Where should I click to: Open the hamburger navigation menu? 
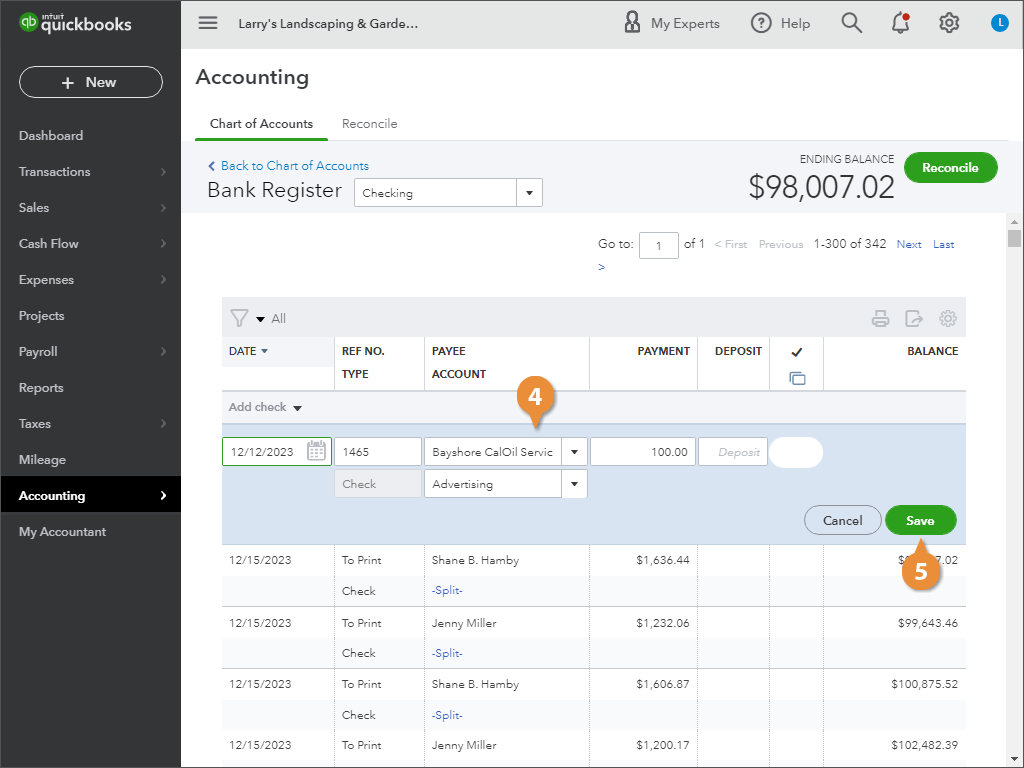[x=208, y=23]
